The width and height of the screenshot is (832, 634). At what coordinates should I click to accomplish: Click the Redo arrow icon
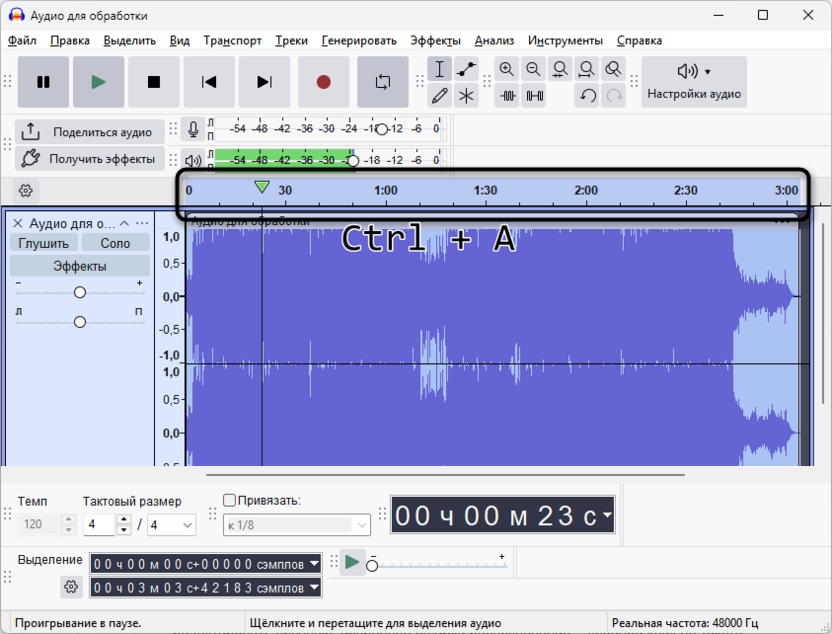pyautogui.click(x=613, y=95)
